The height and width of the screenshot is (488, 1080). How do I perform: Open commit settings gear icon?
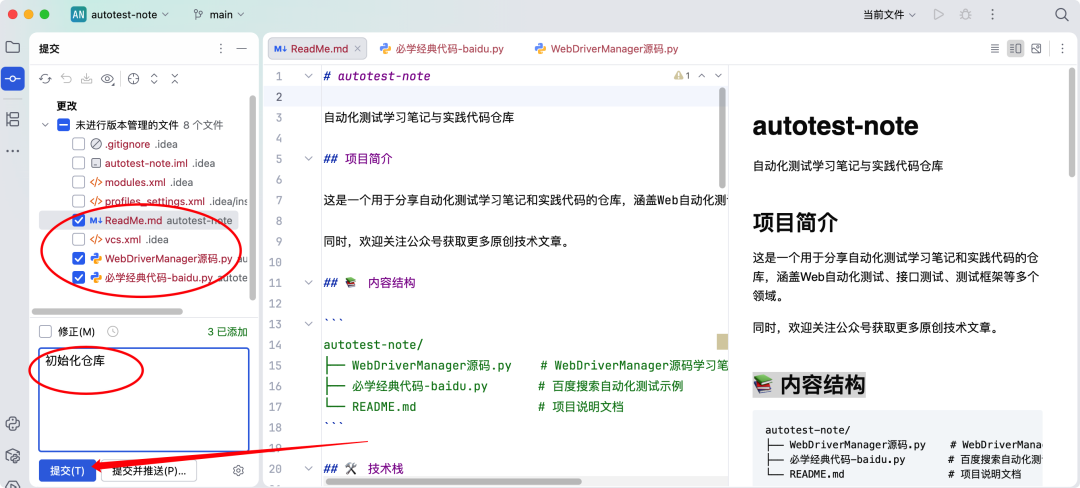click(x=238, y=471)
